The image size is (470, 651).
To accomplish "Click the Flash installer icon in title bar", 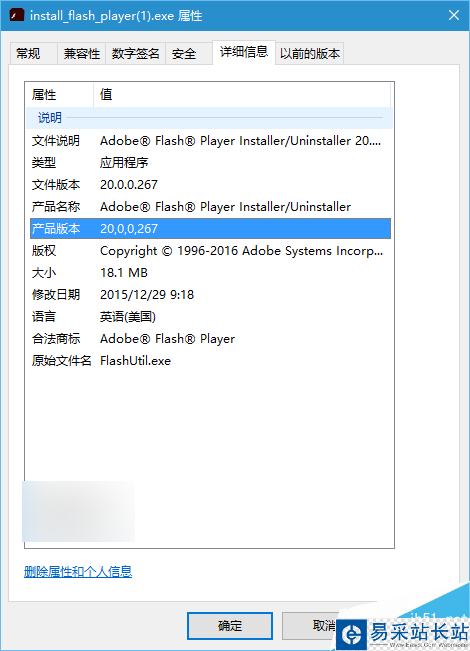I will pyautogui.click(x=17, y=15).
